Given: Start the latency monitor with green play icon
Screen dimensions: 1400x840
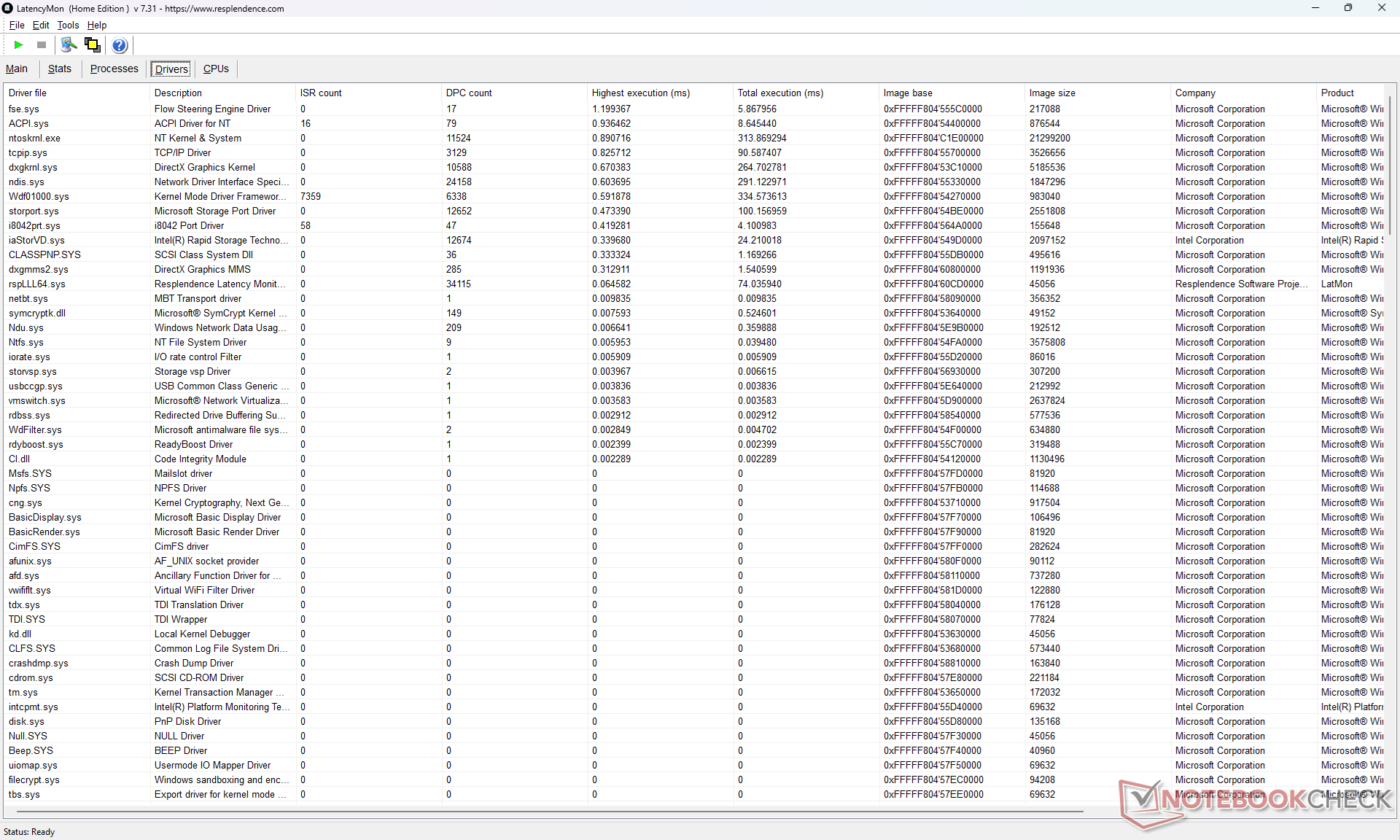Looking at the screenshot, I should click(x=18, y=45).
